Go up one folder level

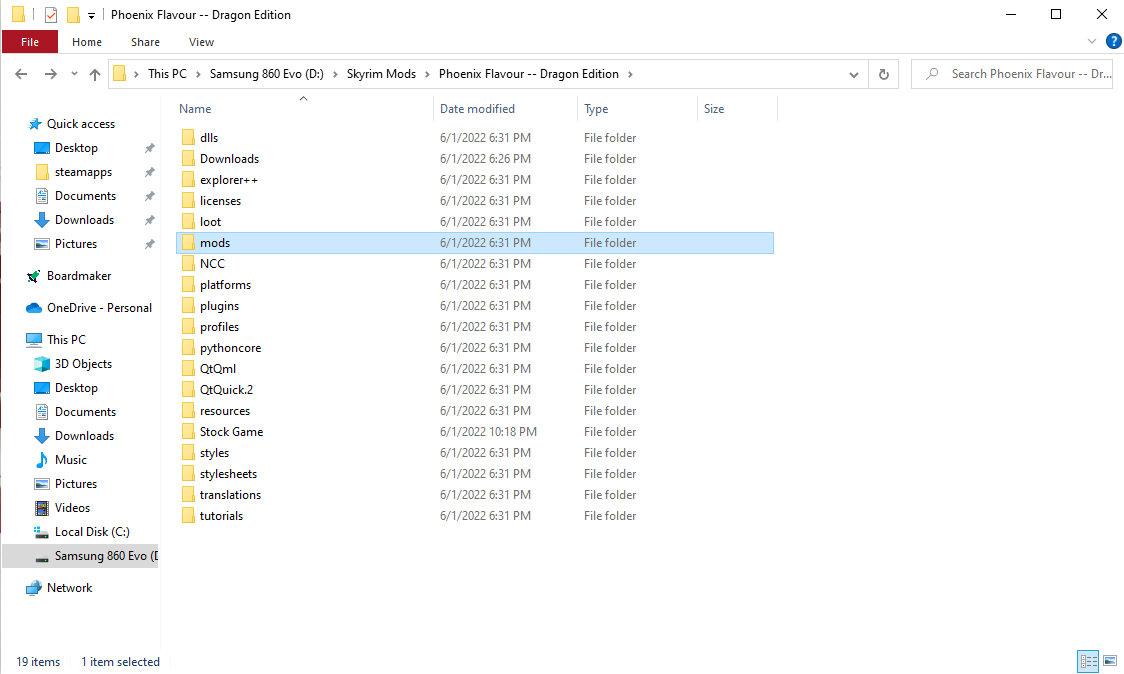[95, 74]
